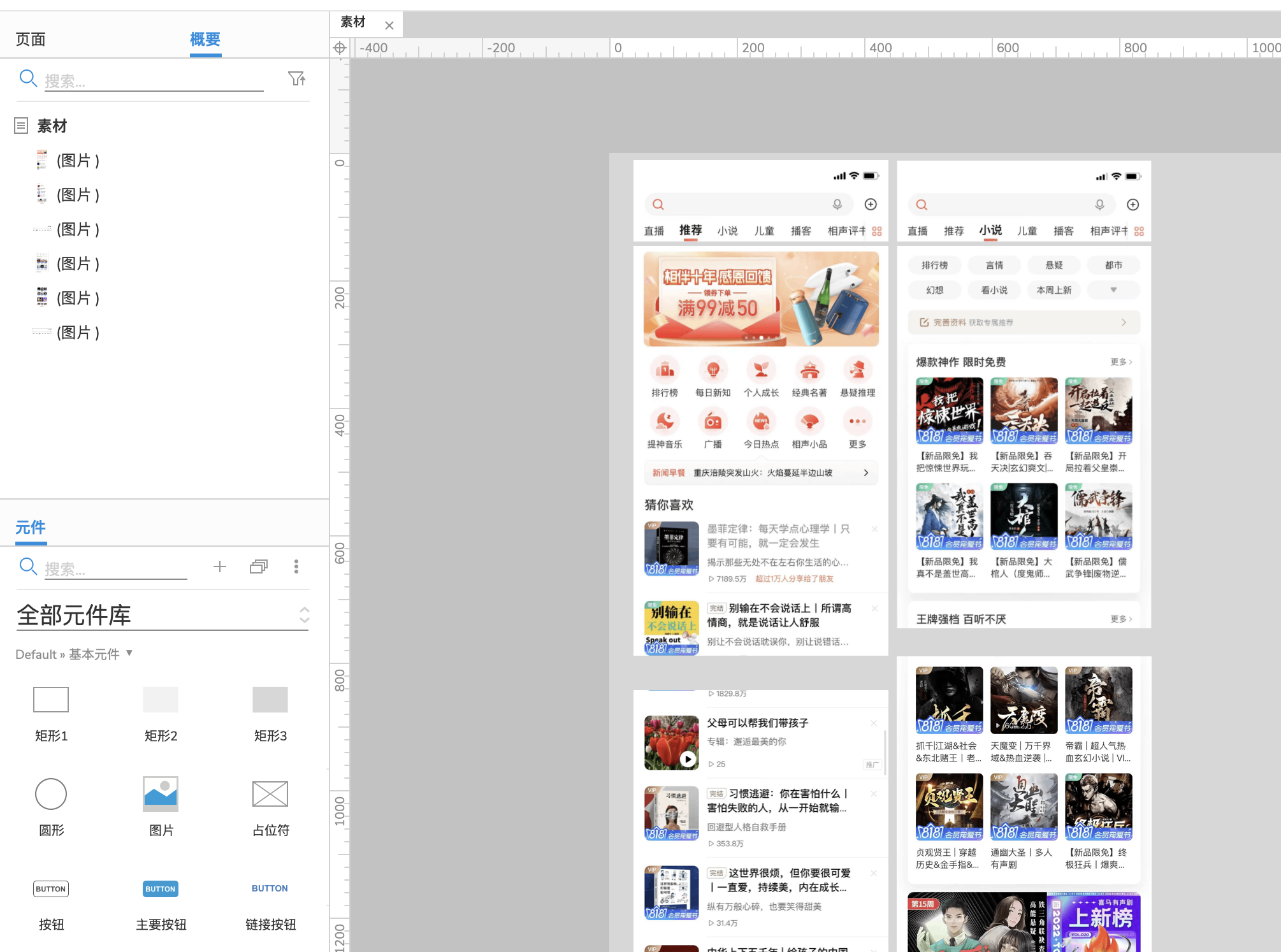This screenshot has height=952, width=1281.
Task: Click the 广播 radio icon in mockup
Action: pos(713,421)
